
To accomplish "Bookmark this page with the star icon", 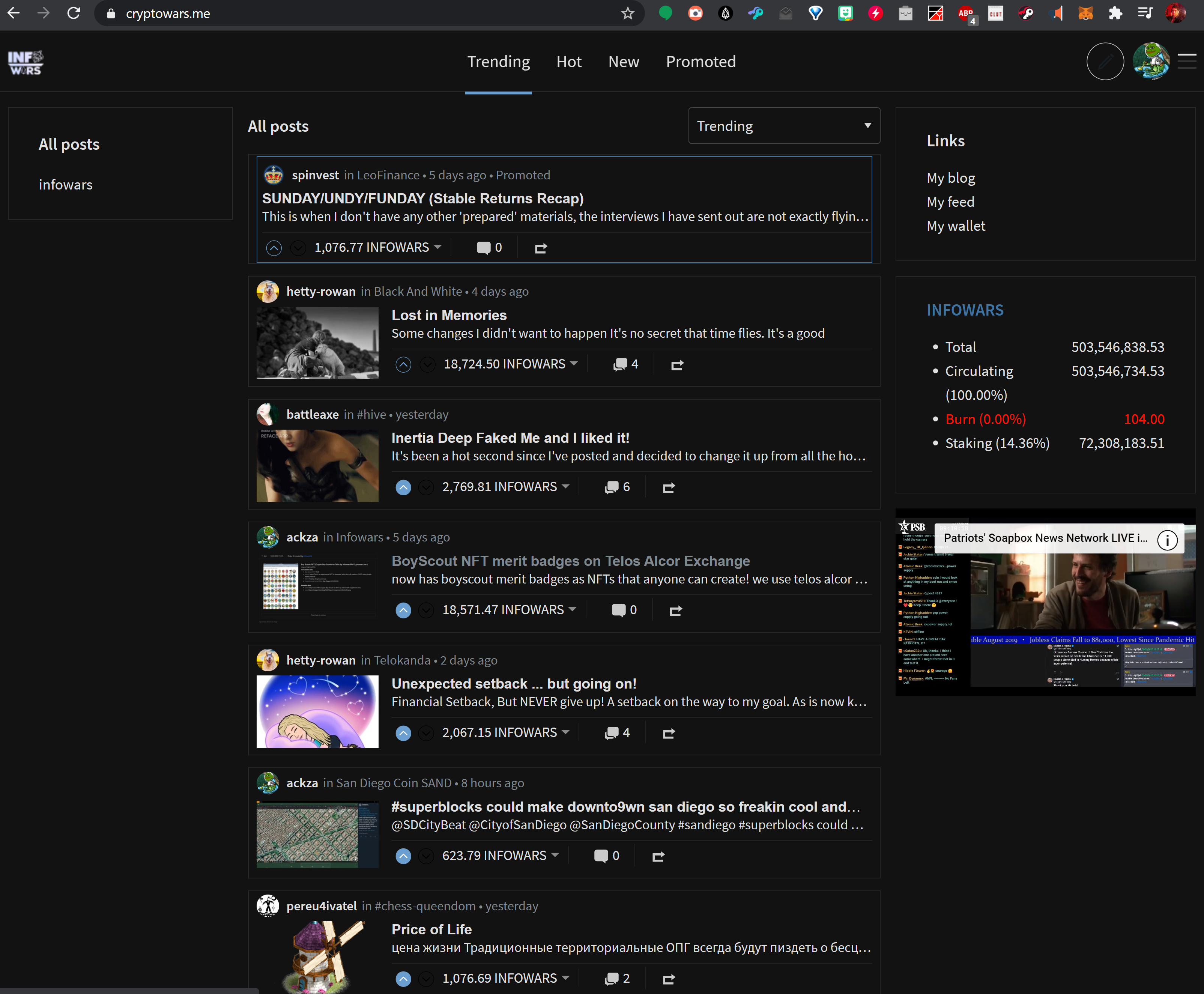I will click(x=627, y=13).
